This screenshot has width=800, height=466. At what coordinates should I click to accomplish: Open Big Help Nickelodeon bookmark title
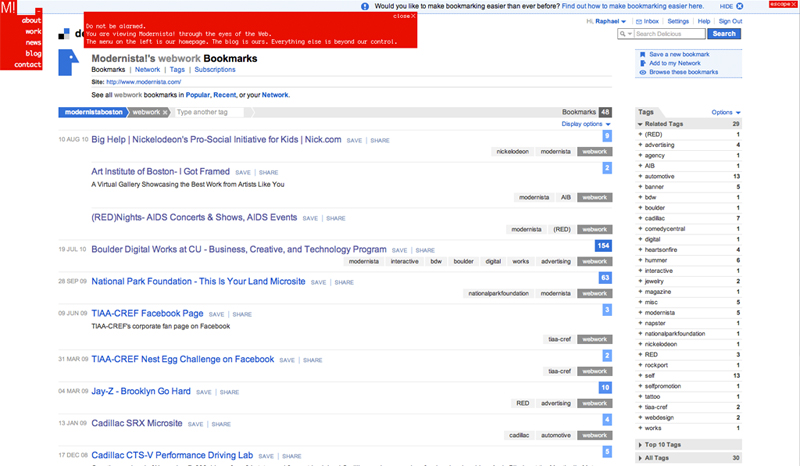click(216, 139)
